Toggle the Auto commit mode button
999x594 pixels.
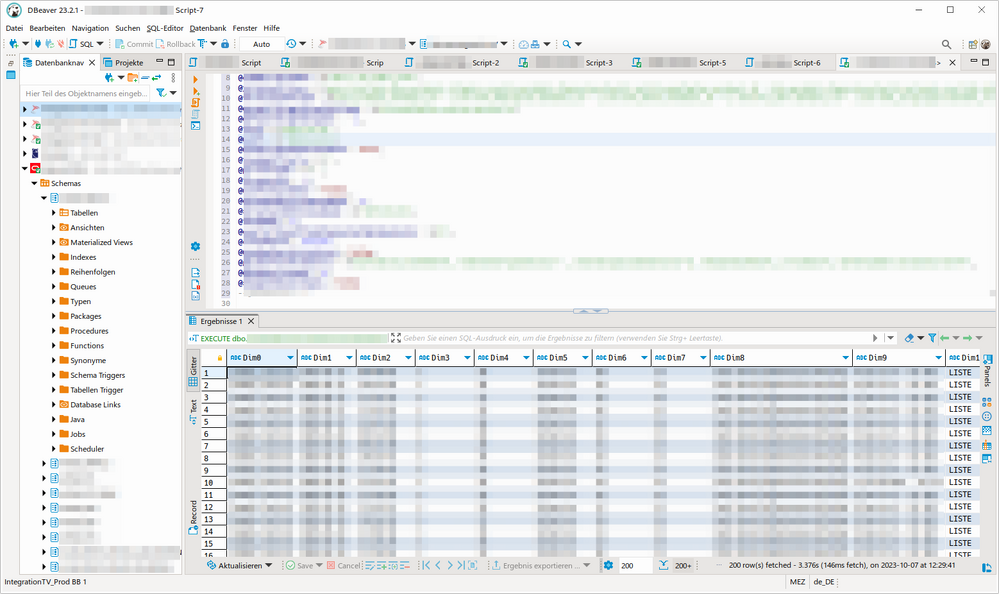pos(262,44)
